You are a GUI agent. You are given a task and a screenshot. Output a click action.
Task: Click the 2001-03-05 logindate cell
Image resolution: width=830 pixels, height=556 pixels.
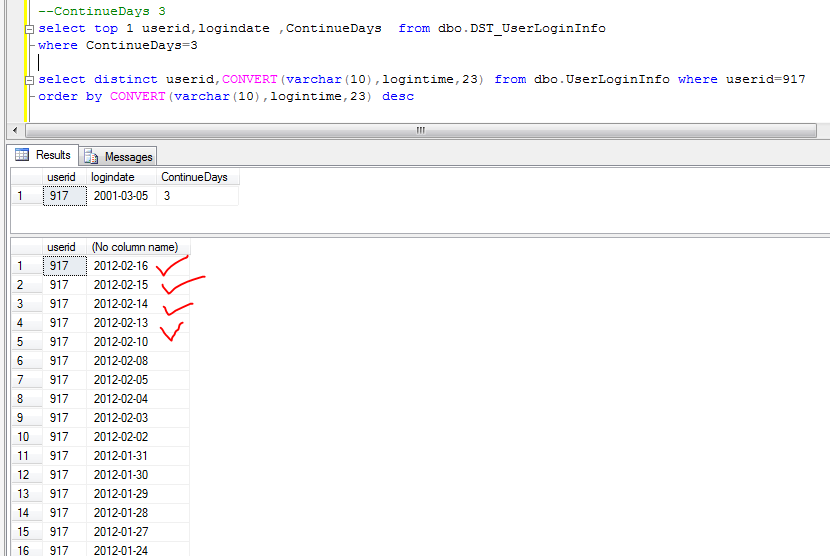(121, 196)
